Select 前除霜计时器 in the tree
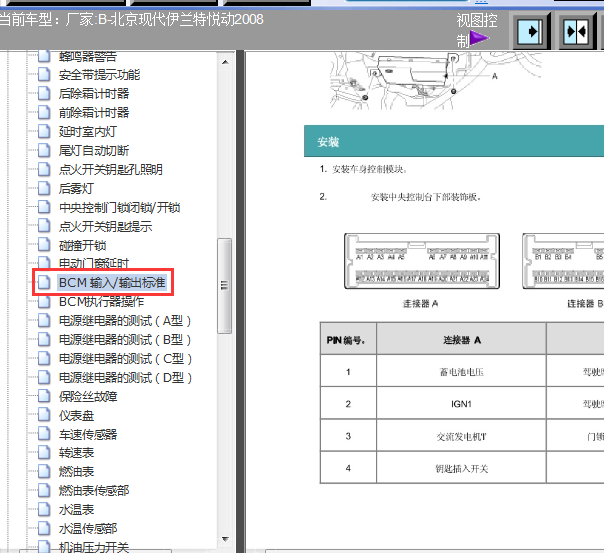Image resolution: width=604 pixels, height=553 pixels. click(x=94, y=112)
